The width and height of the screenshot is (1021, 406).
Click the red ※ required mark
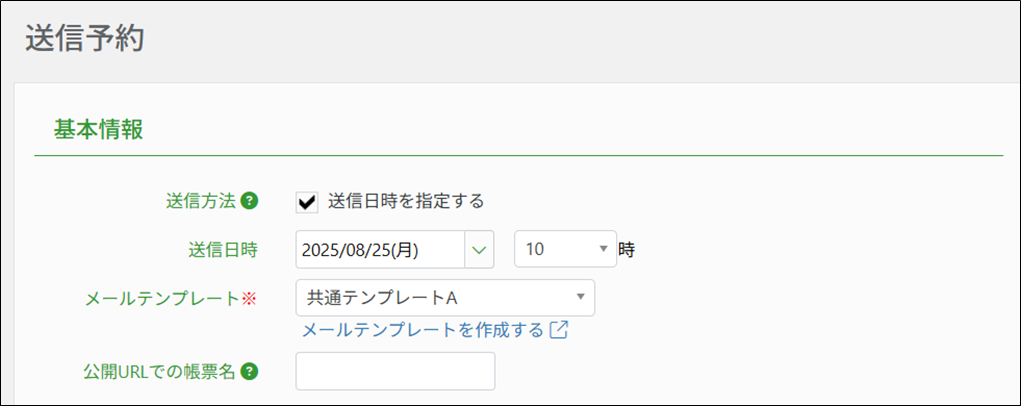click(251, 298)
